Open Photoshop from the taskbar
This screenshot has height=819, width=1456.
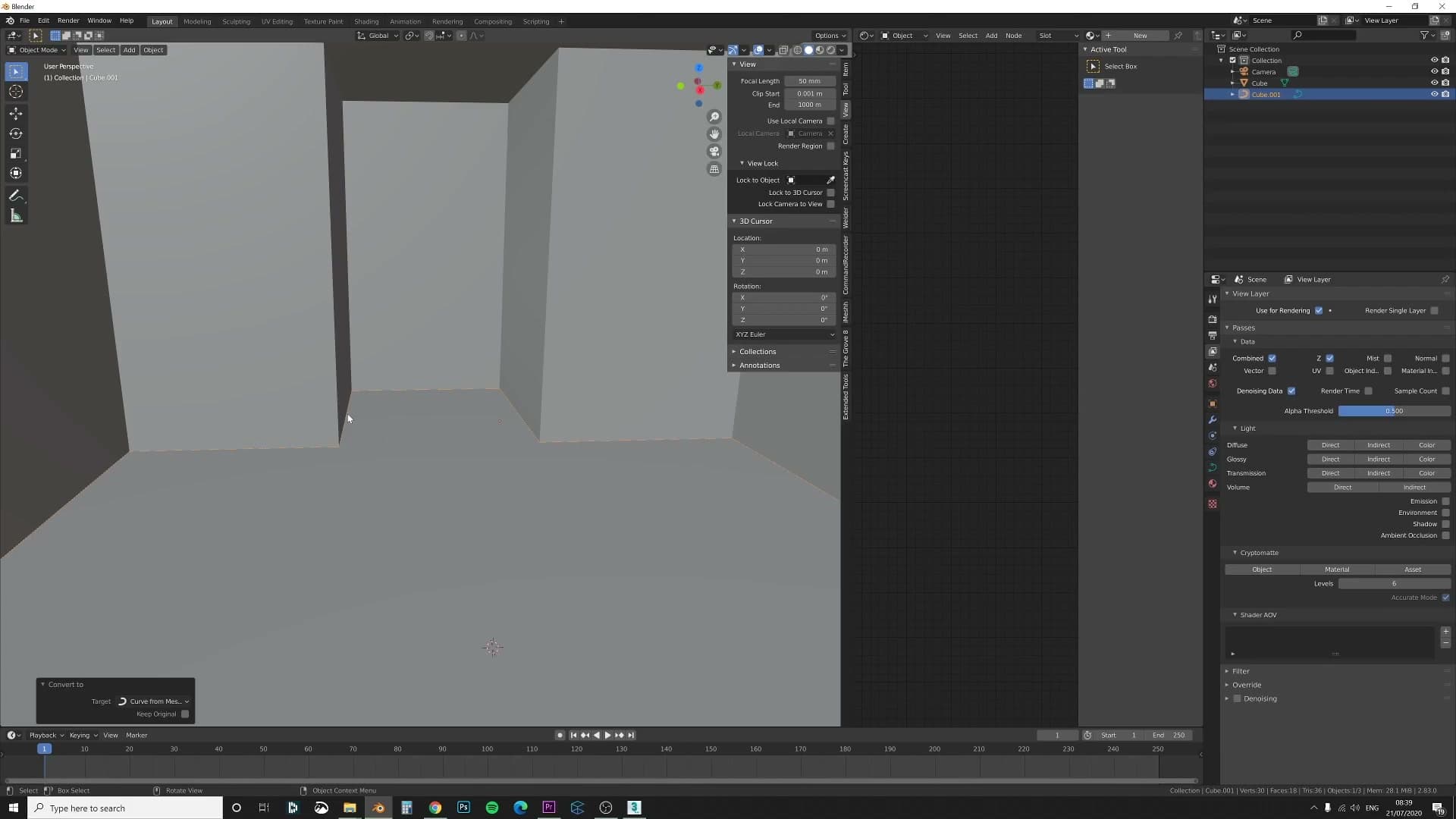pyautogui.click(x=463, y=808)
